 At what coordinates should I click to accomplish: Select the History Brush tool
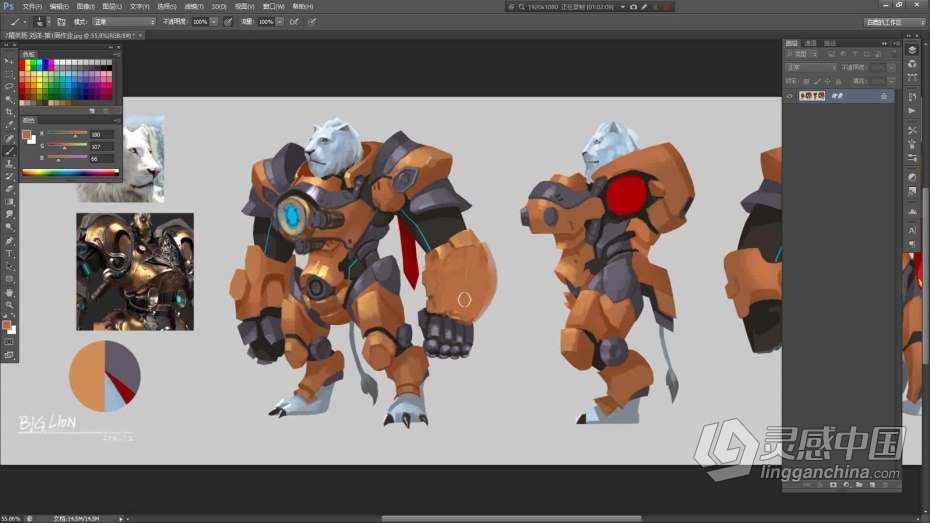(x=8, y=176)
